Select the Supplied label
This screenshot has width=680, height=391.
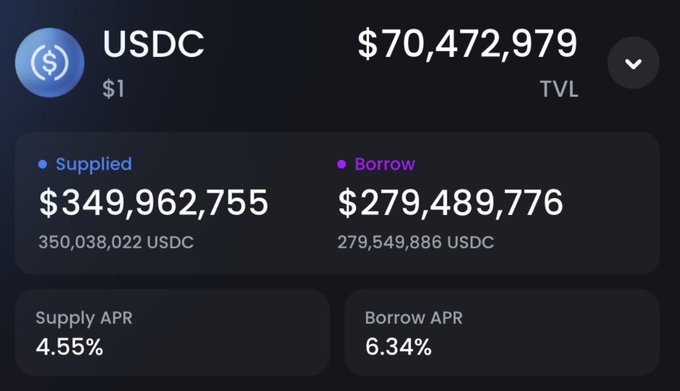pos(94,164)
